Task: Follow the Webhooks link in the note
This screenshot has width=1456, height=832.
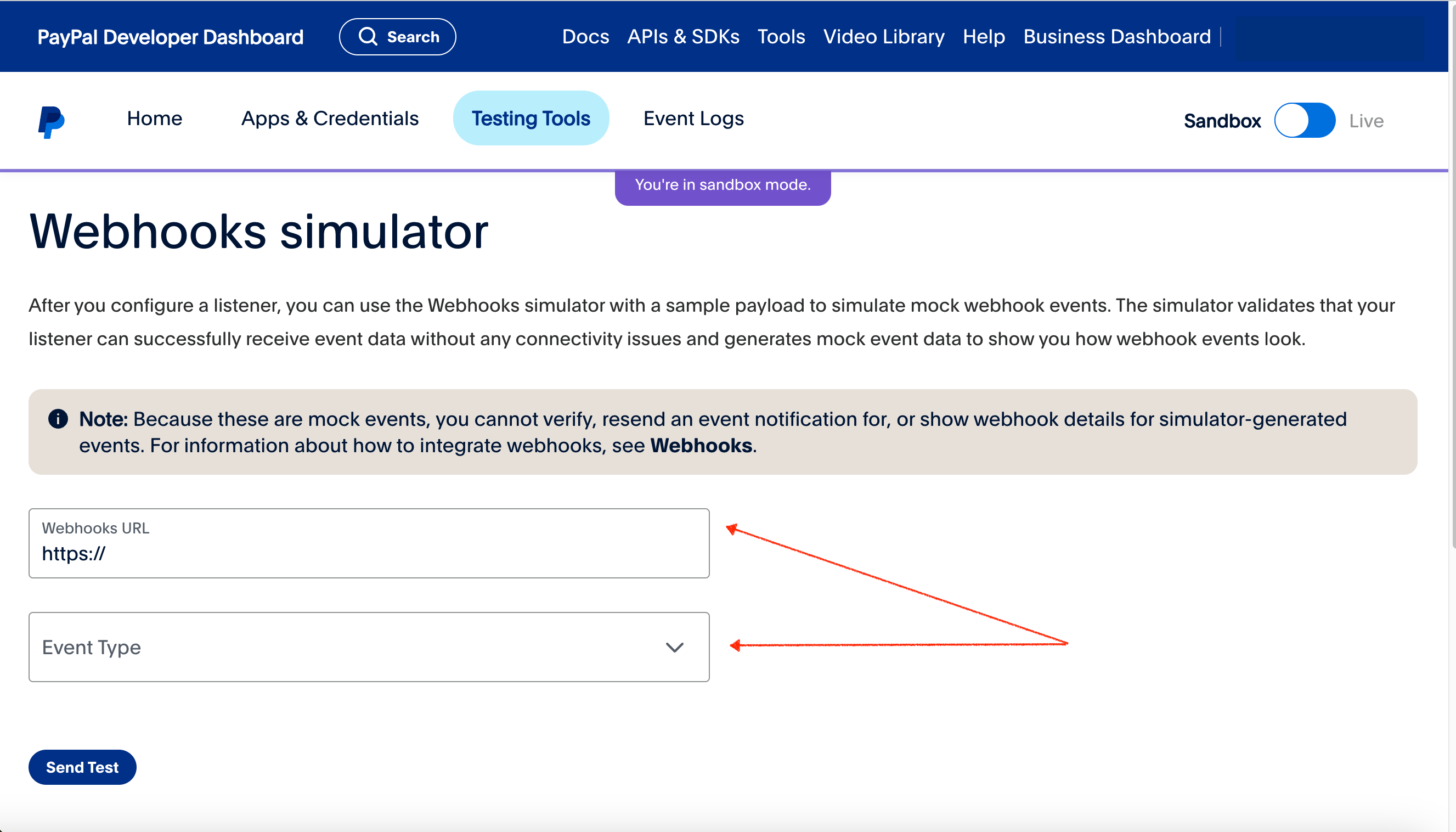Action: 701,446
